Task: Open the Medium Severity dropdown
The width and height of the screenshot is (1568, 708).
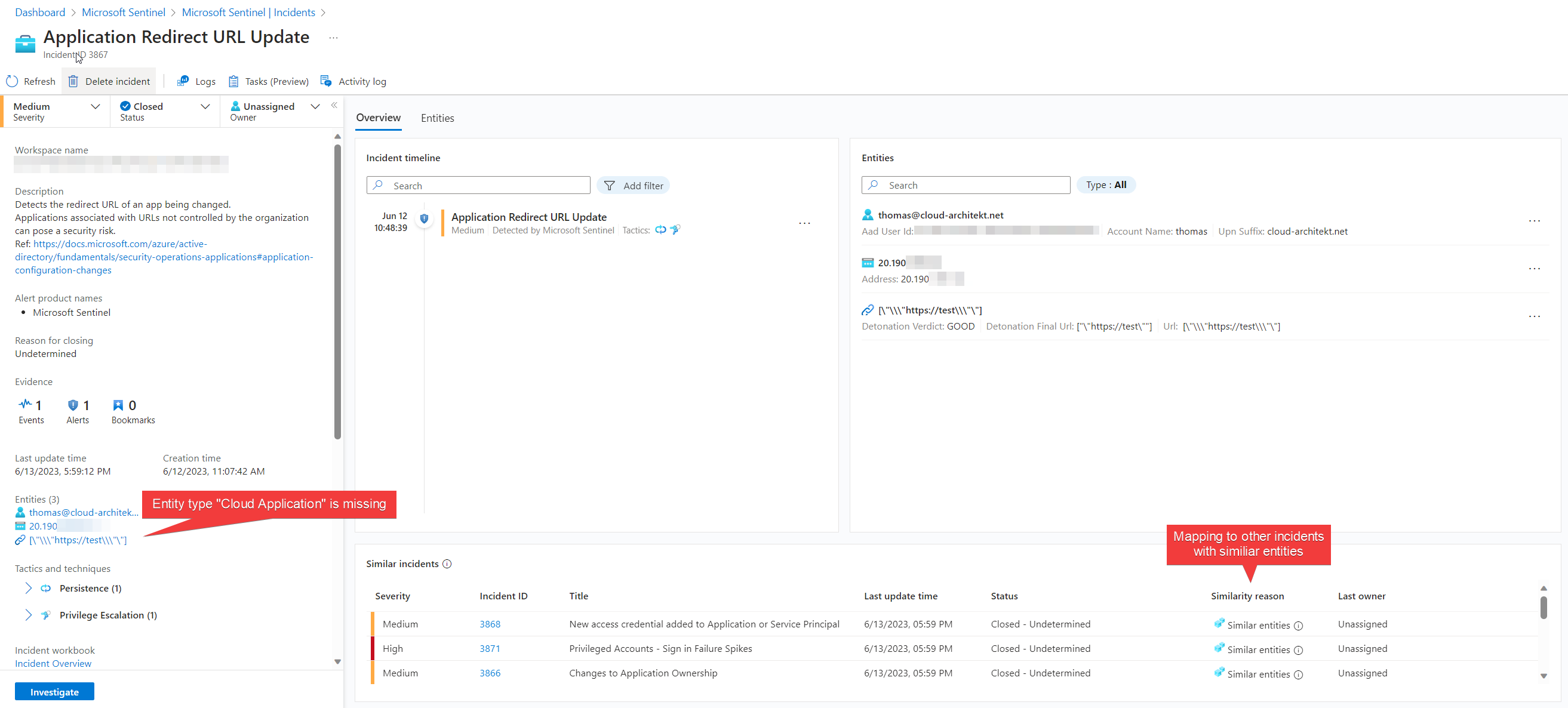Action: point(56,112)
